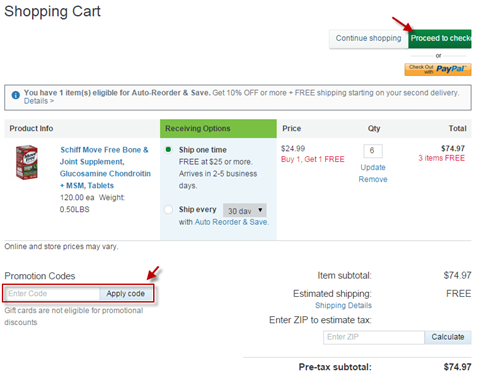
Task: Click the Continue shopping button
Action: 368,39
